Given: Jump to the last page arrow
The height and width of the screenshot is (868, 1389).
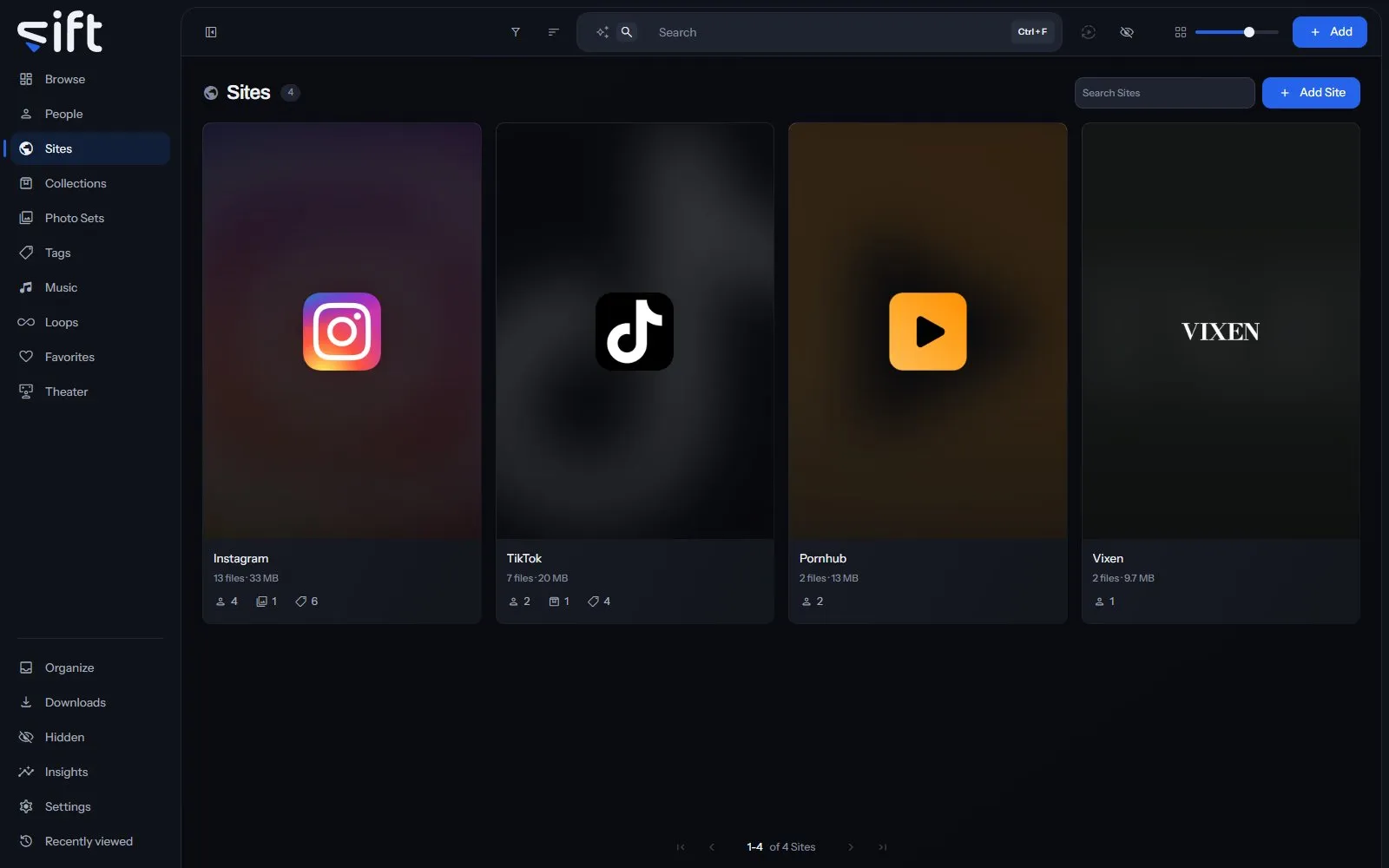Looking at the screenshot, I should tap(883, 847).
